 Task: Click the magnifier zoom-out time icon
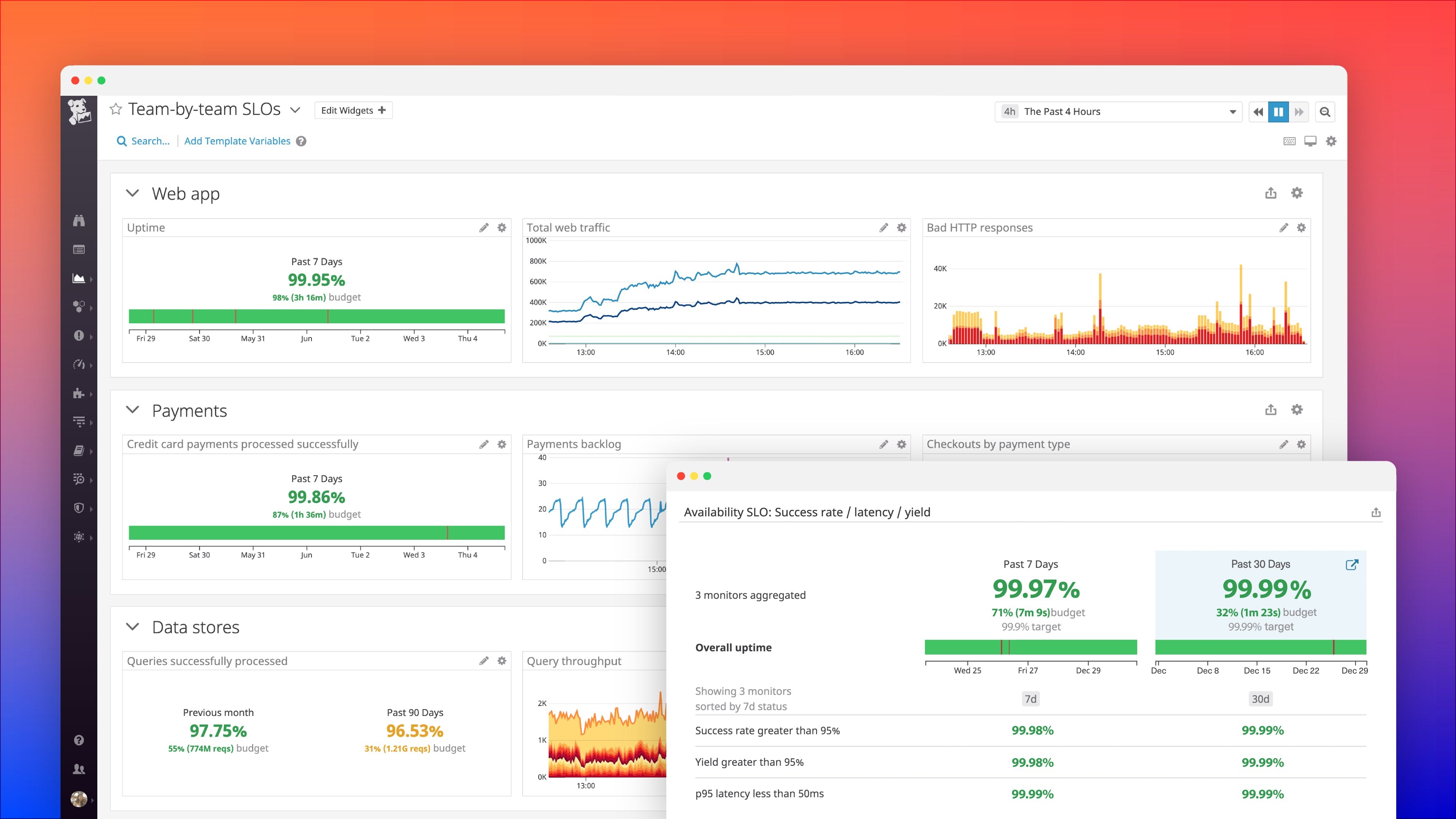(x=1325, y=112)
